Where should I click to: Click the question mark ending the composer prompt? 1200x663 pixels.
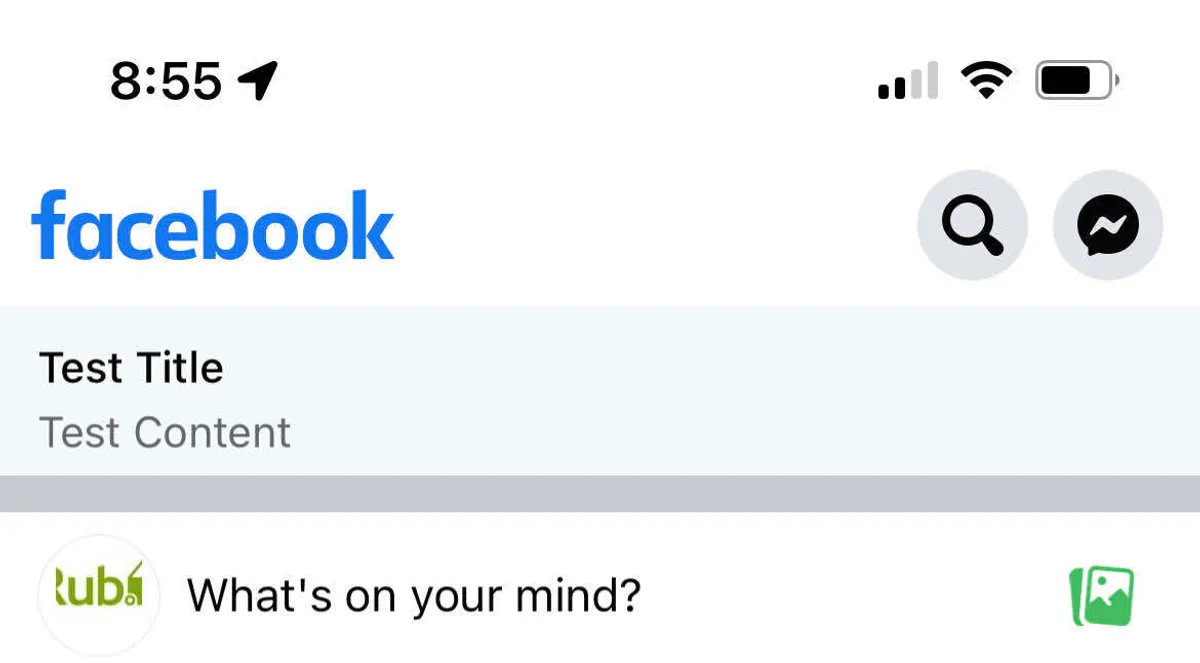coord(627,596)
